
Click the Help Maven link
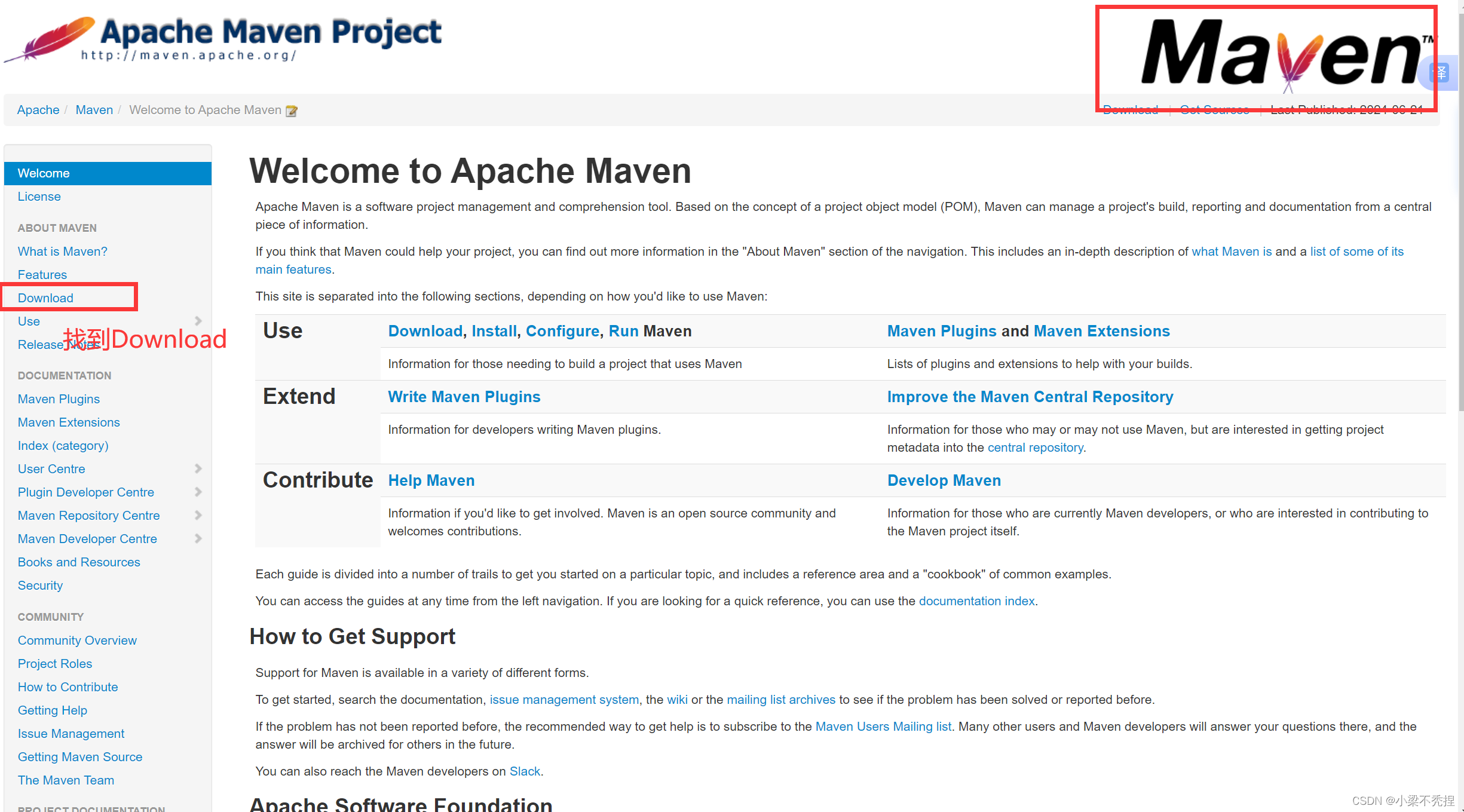431,480
